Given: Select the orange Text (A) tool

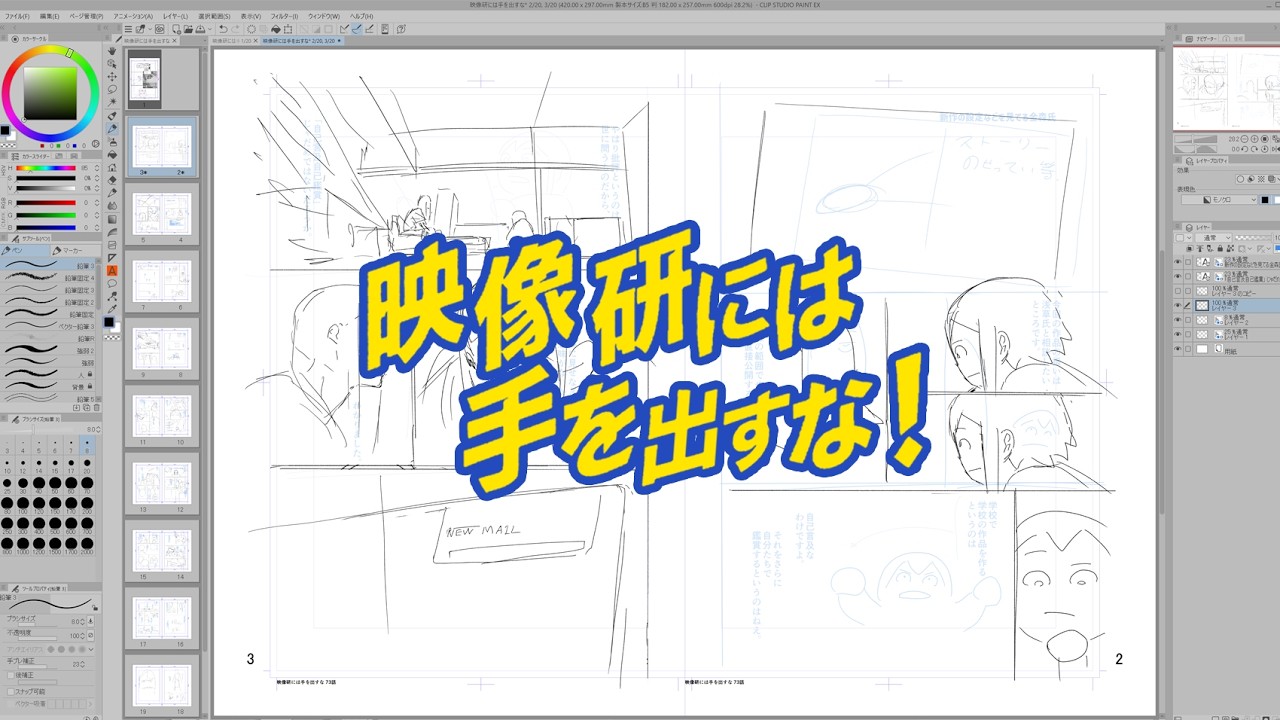Looking at the screenshot, I should [112, 271].
